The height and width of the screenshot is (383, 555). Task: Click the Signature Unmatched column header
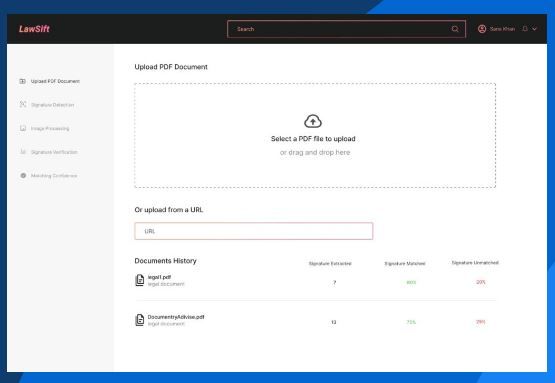pos(475,263)
